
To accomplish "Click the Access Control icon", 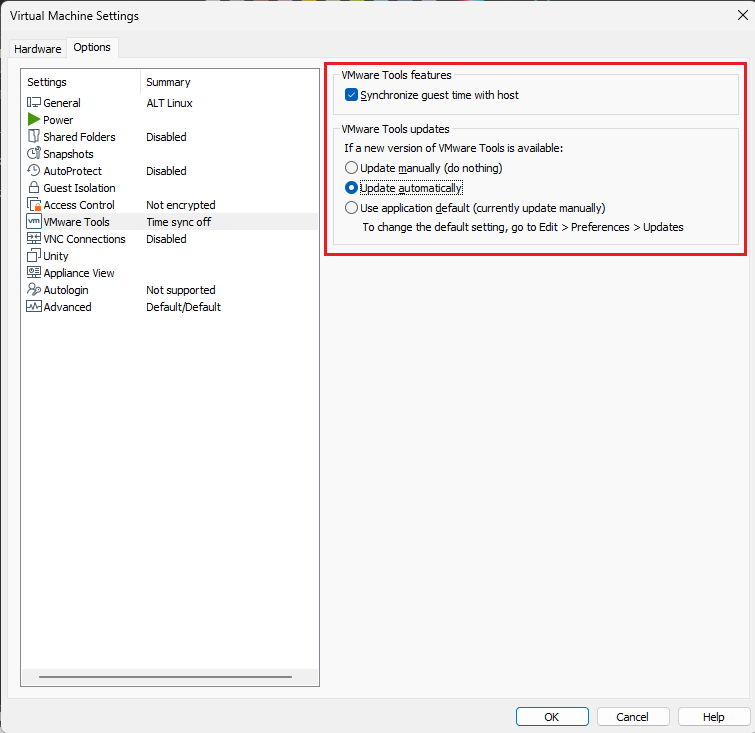I will [x=34, y=205].
